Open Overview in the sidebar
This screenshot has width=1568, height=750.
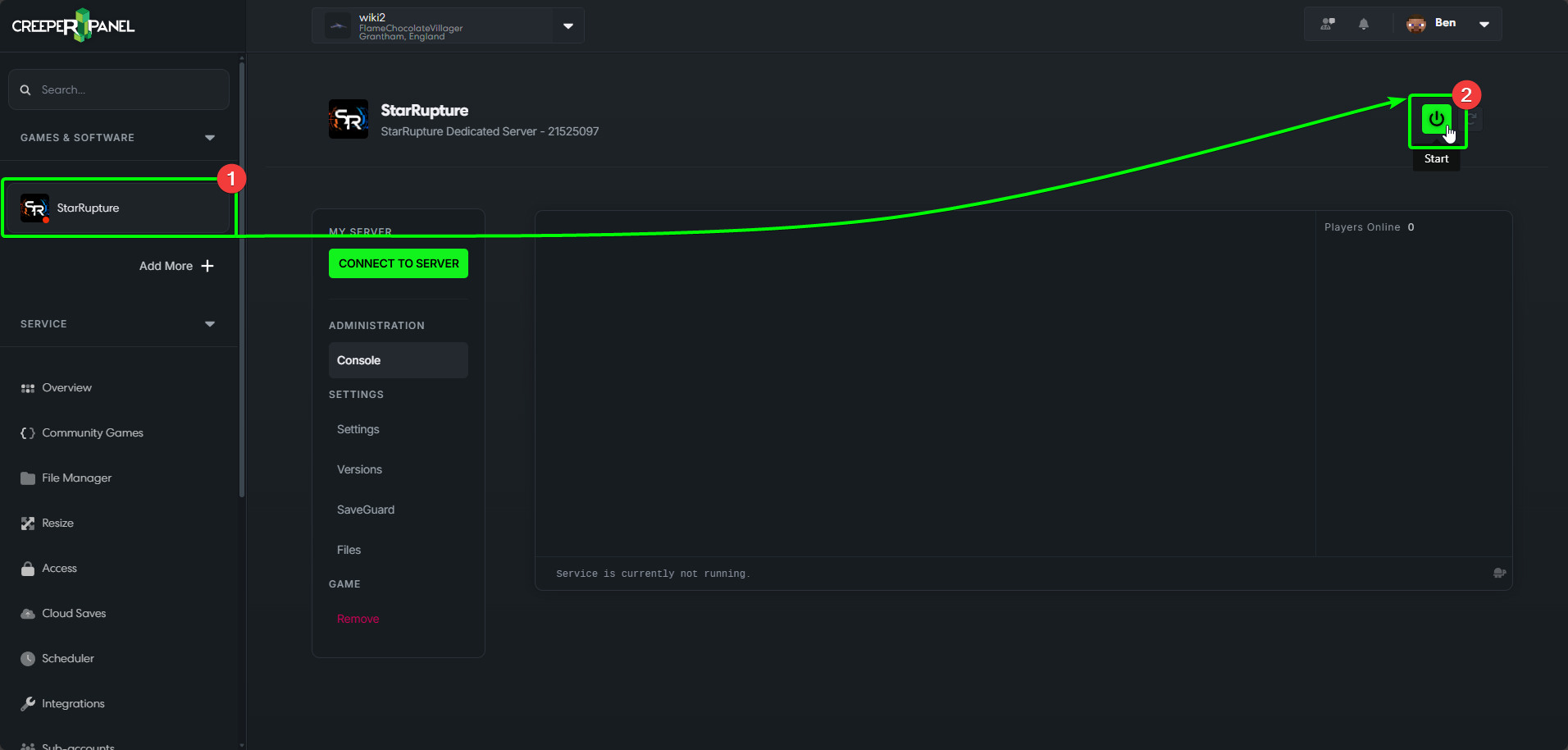coord(67,388)
